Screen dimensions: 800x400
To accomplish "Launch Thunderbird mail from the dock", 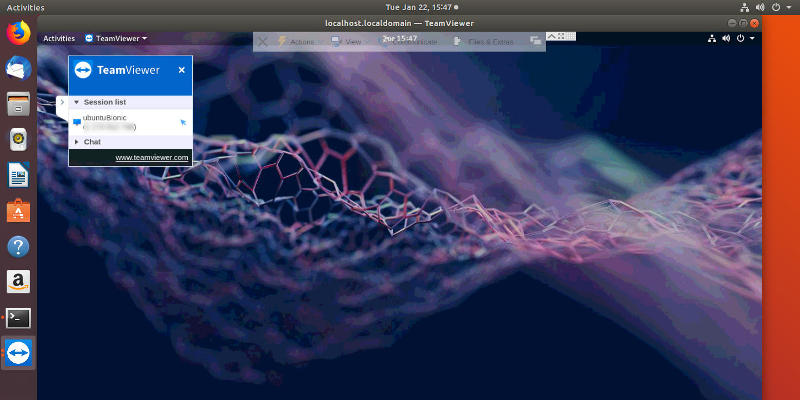I will 18,68.
